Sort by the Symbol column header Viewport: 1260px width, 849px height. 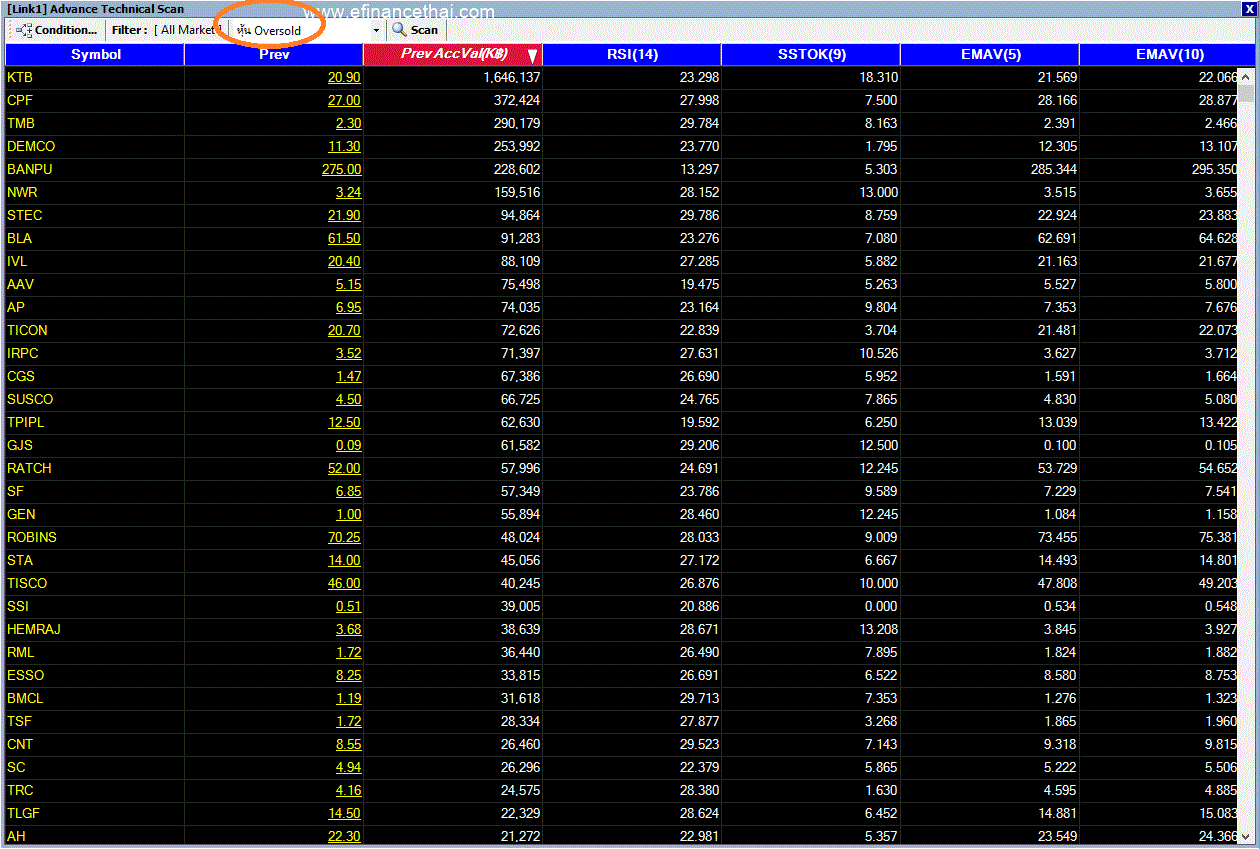(x=95, y=55)
